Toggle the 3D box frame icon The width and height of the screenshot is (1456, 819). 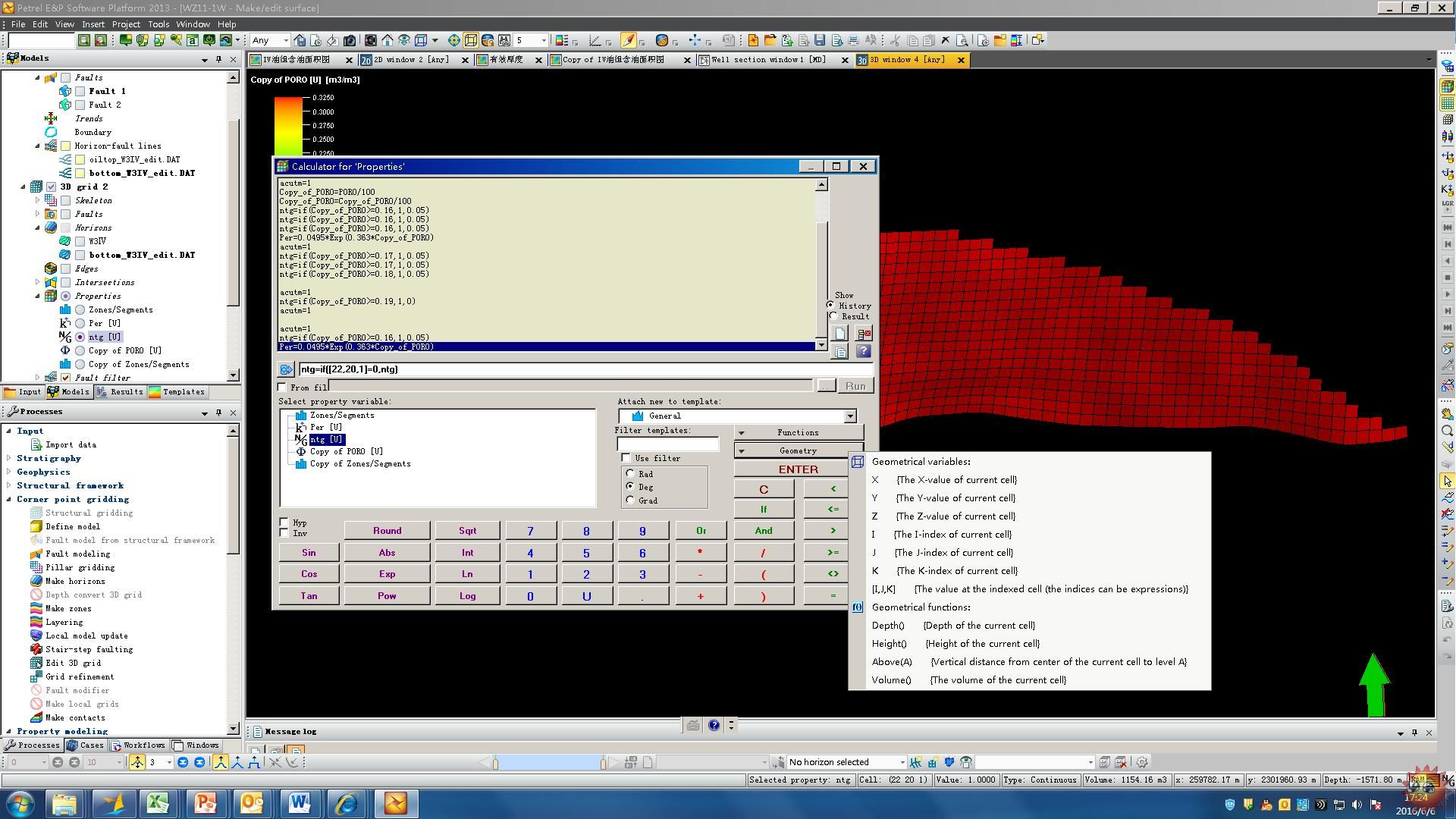[471, 40]
